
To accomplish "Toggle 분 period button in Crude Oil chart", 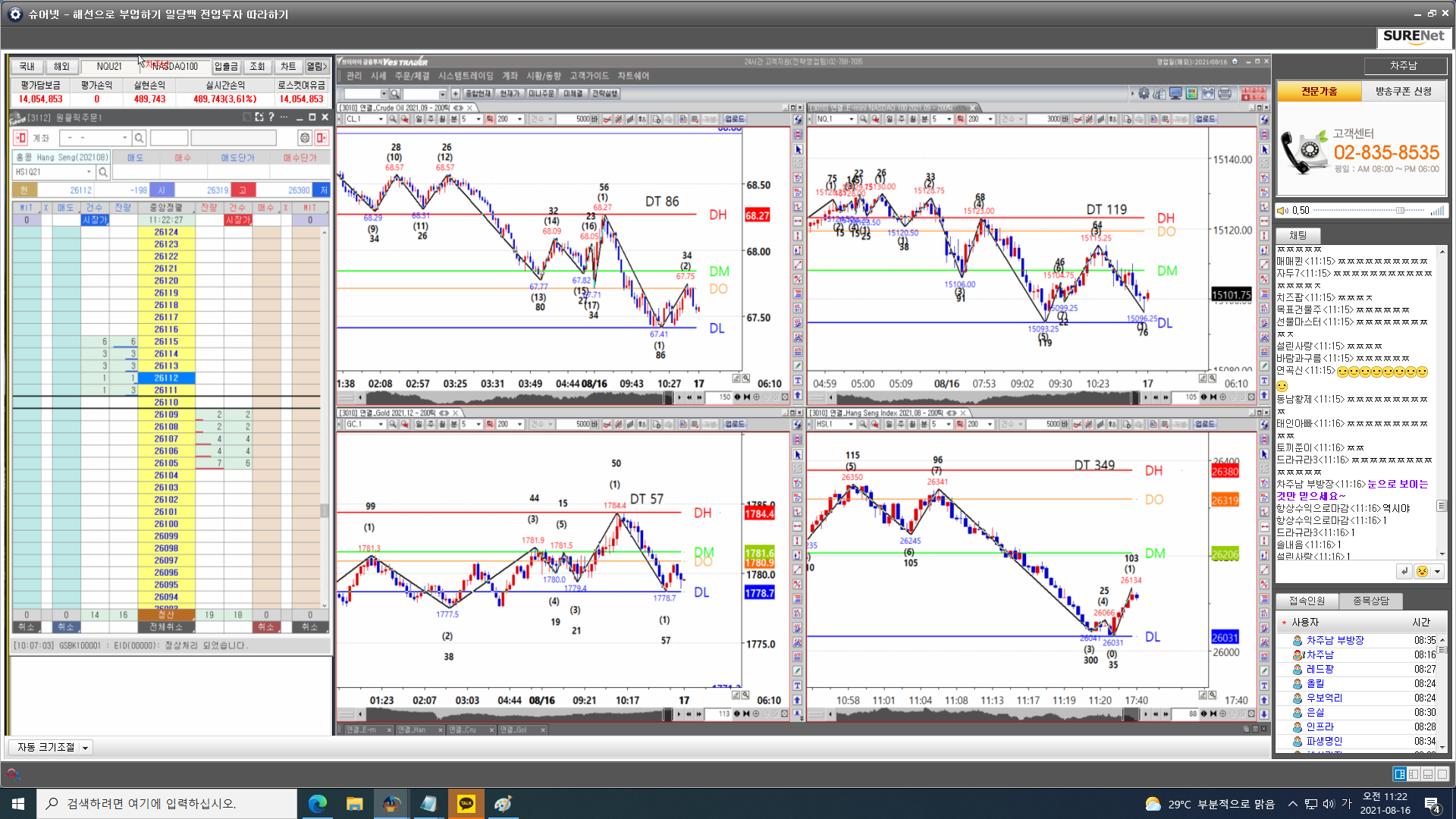I will [453, 119].
